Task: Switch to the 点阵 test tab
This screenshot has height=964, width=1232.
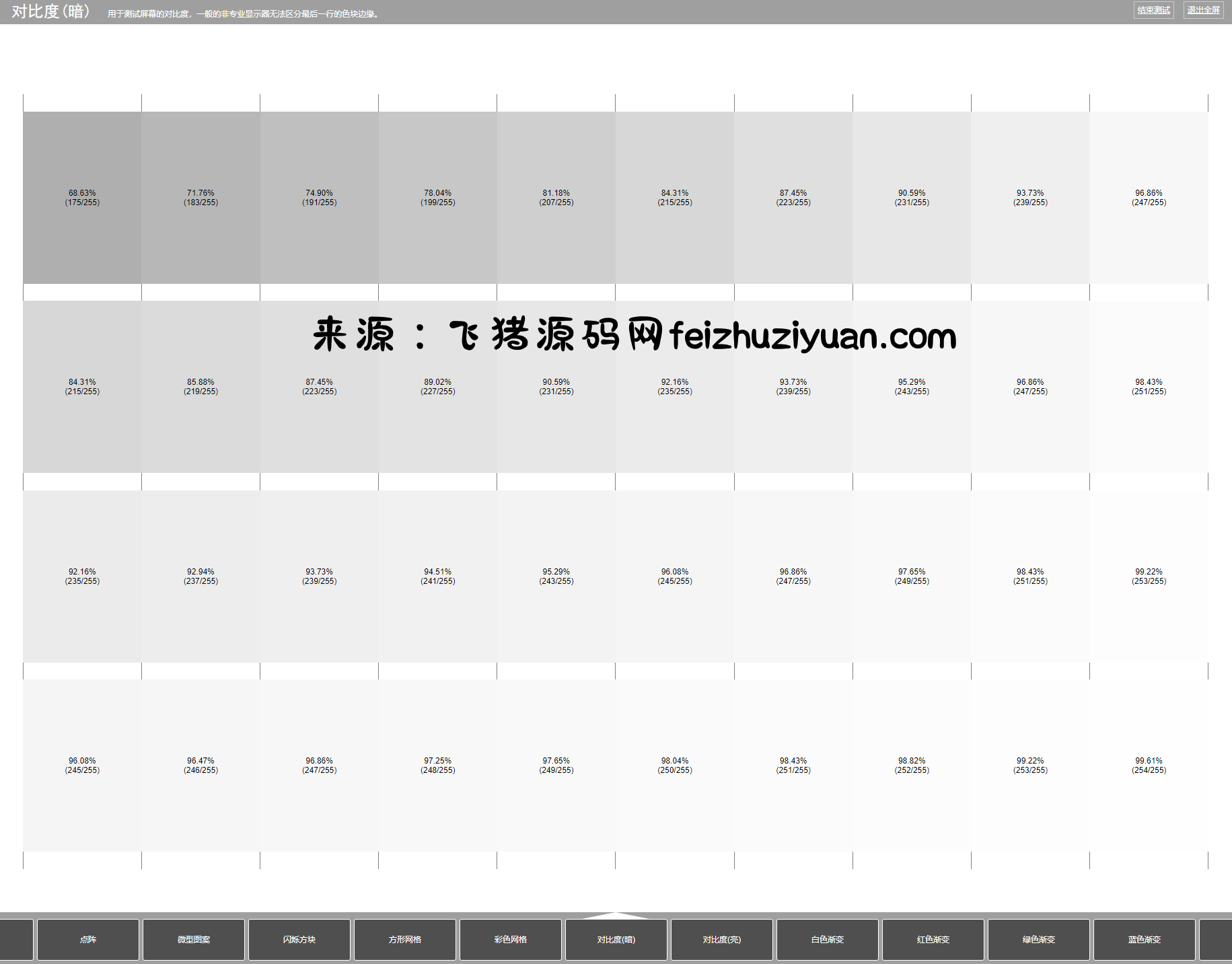Action: pyautogui.click(x=88, y=939)
